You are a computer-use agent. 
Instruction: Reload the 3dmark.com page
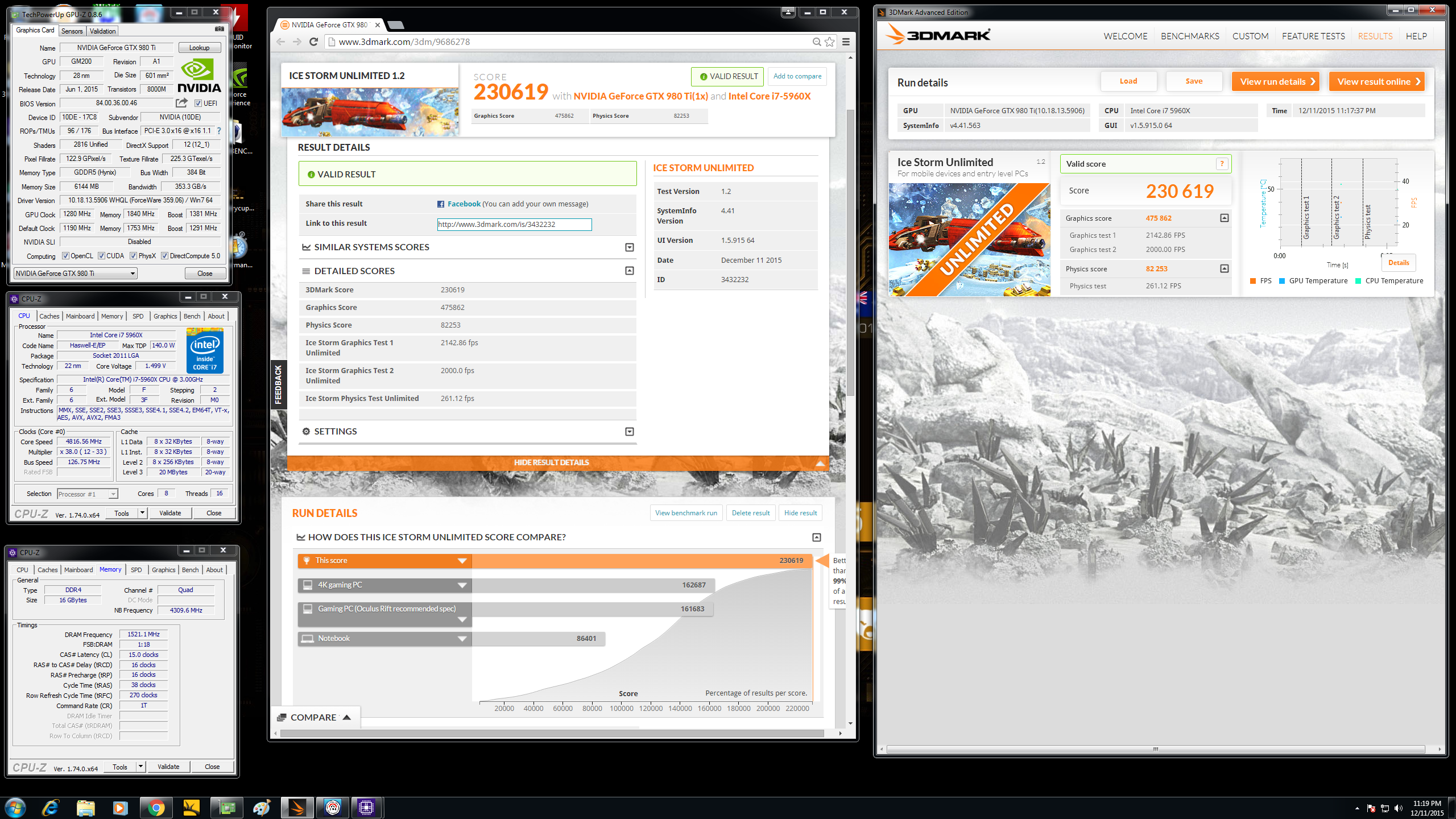pos(313,42)
